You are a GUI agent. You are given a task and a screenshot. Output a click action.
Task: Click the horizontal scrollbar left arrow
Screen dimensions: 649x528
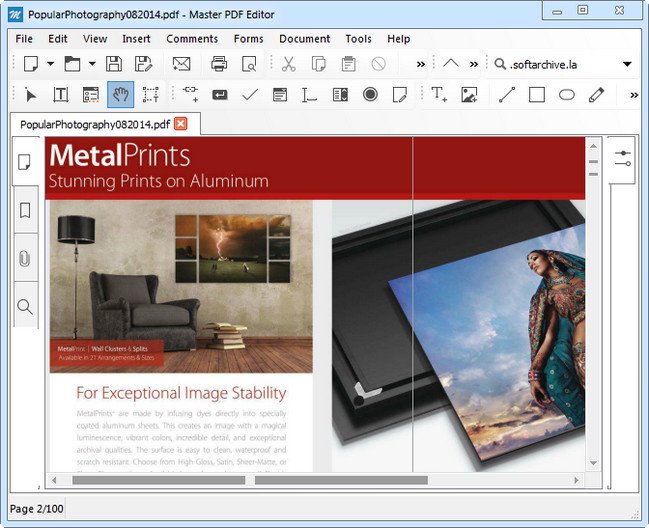click(x=54, y=480)
